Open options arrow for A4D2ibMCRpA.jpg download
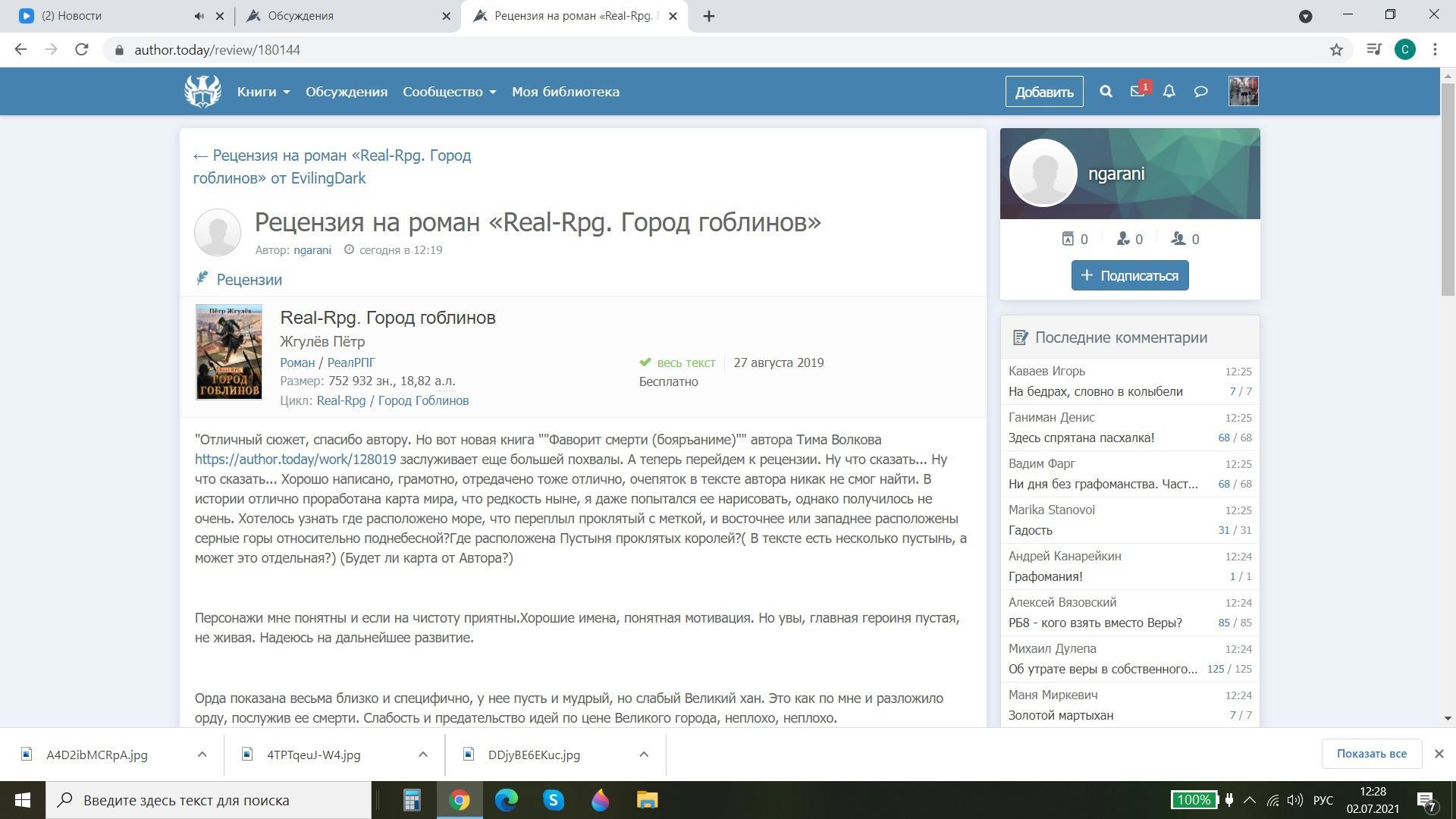Image resolution: width=1456 pixels, height=819 pixels. click(x=202, y=755)
